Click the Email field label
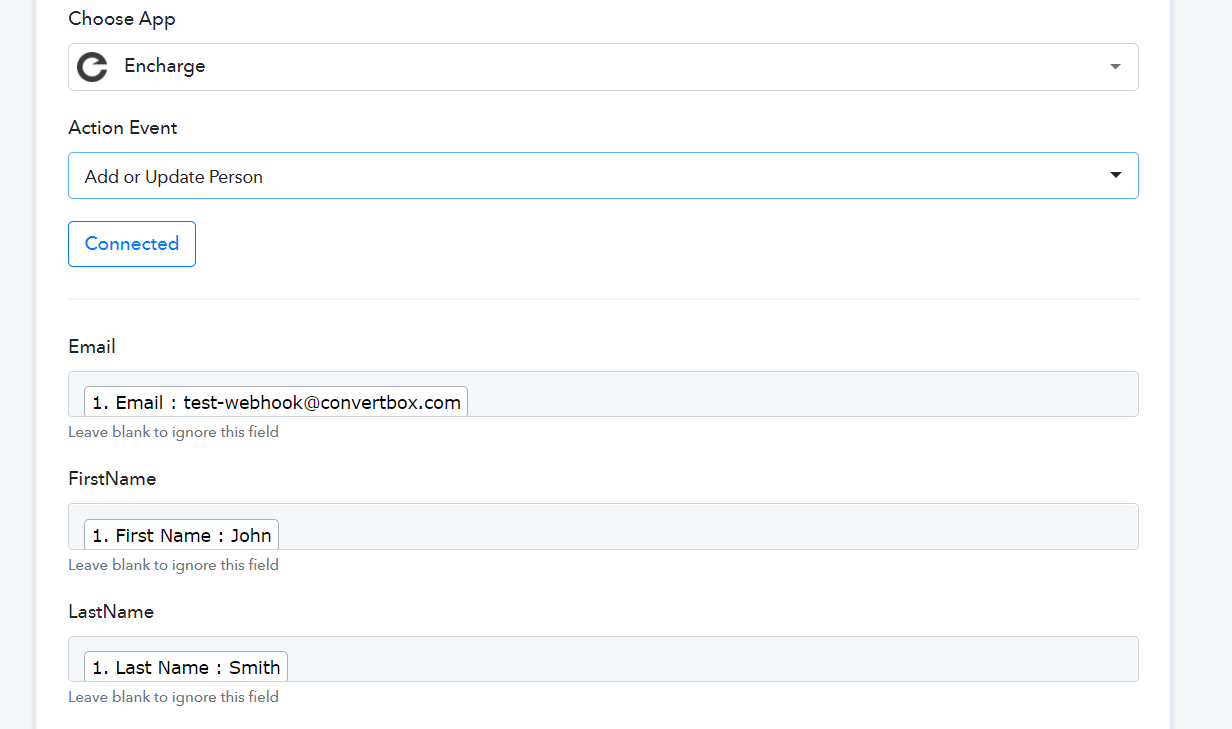This screenshot has width=1232, height=729. pos(92,347)
